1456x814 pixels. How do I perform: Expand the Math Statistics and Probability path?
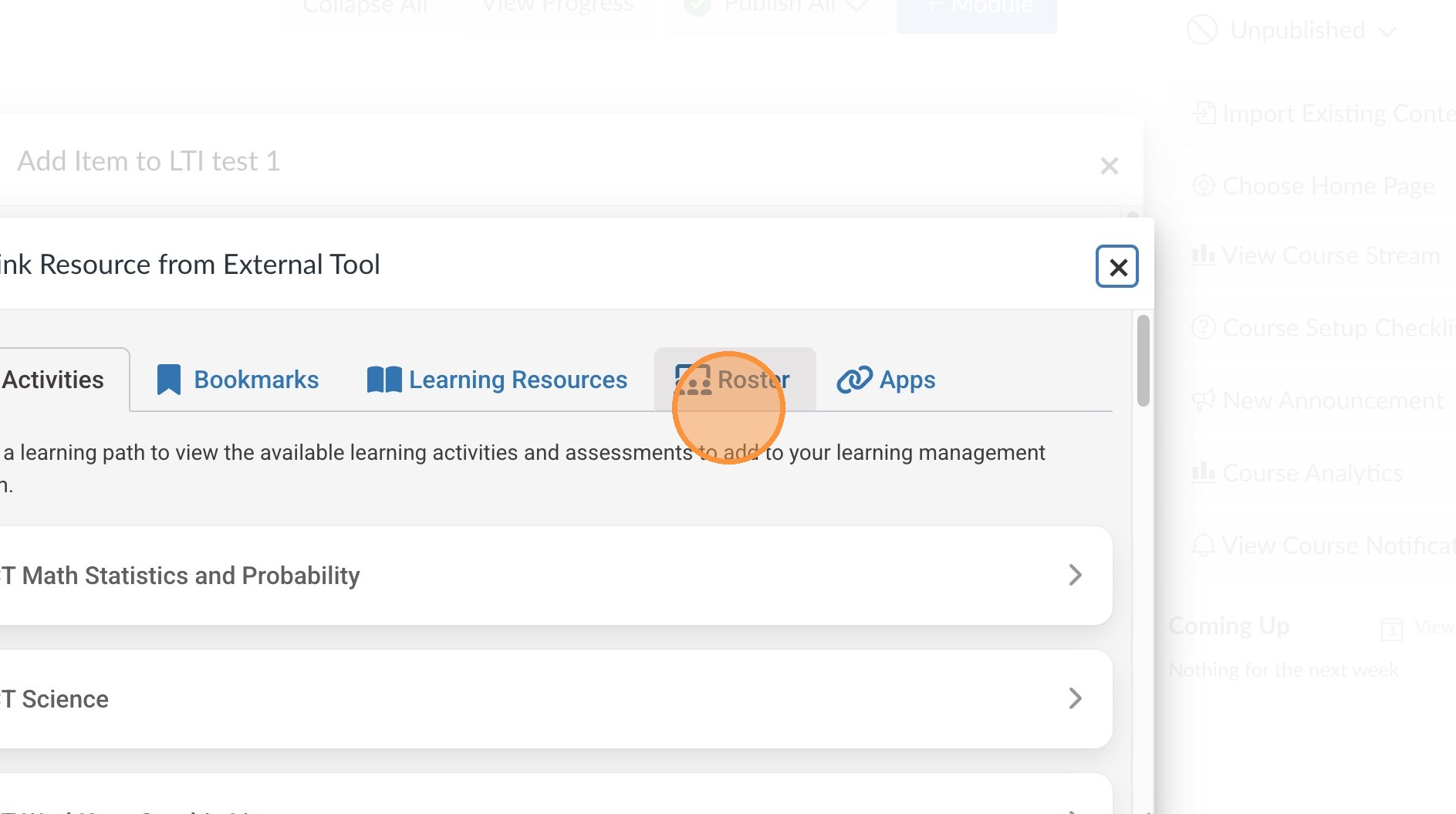coord(1075,575)
